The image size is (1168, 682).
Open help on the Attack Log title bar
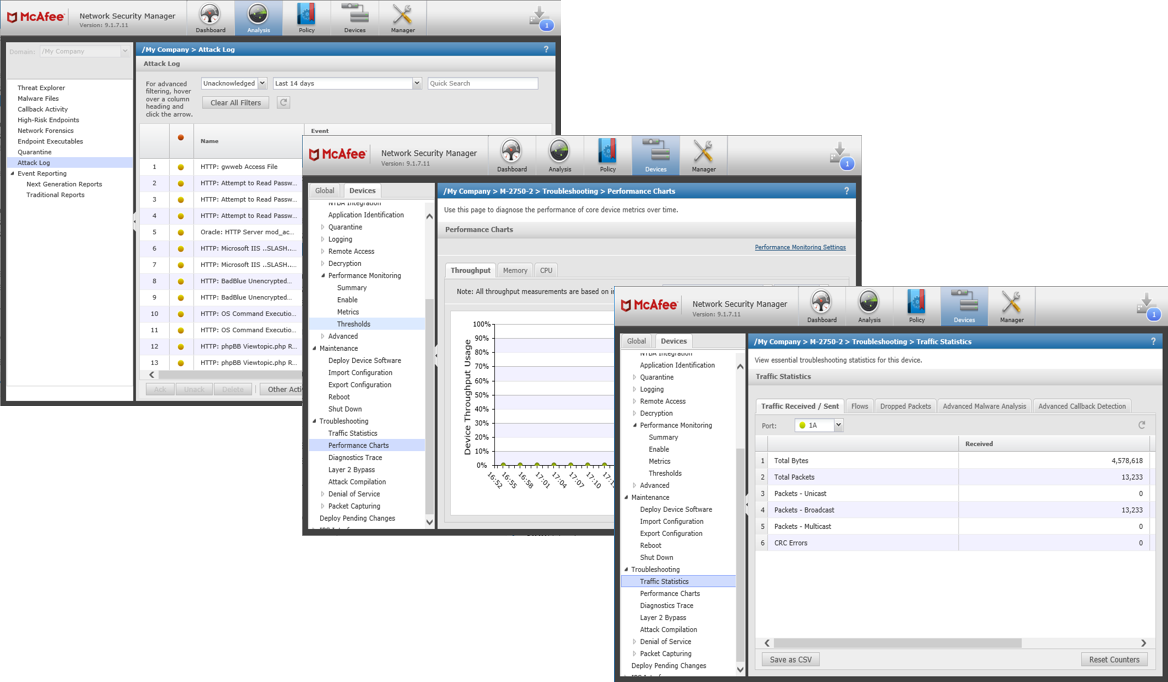coord(546,49)
